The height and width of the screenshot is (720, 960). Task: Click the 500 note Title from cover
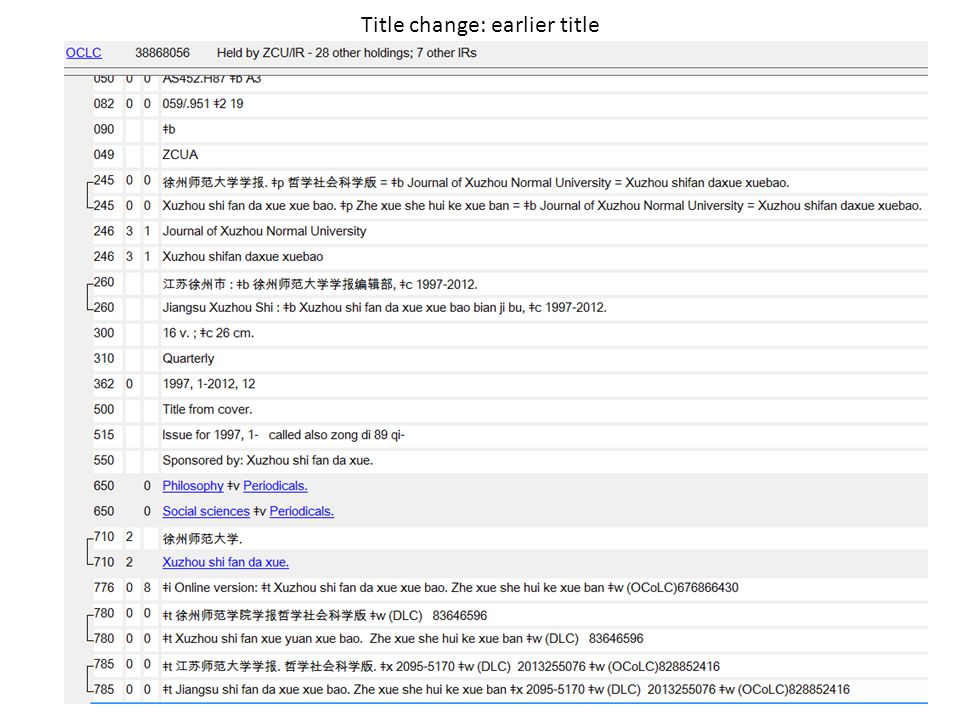543,409
